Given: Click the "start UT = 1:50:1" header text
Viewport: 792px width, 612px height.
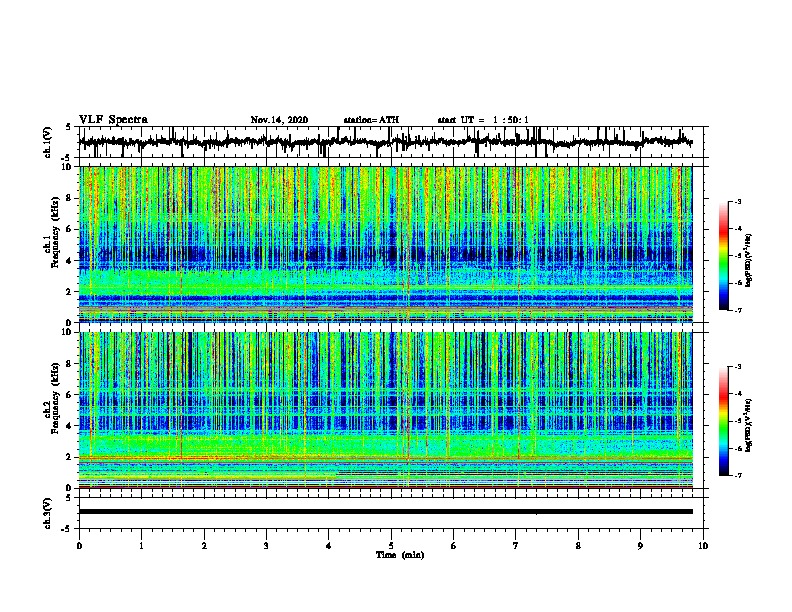Looking at the screenshot, I should pyautogui.click(x=483, y=120).
